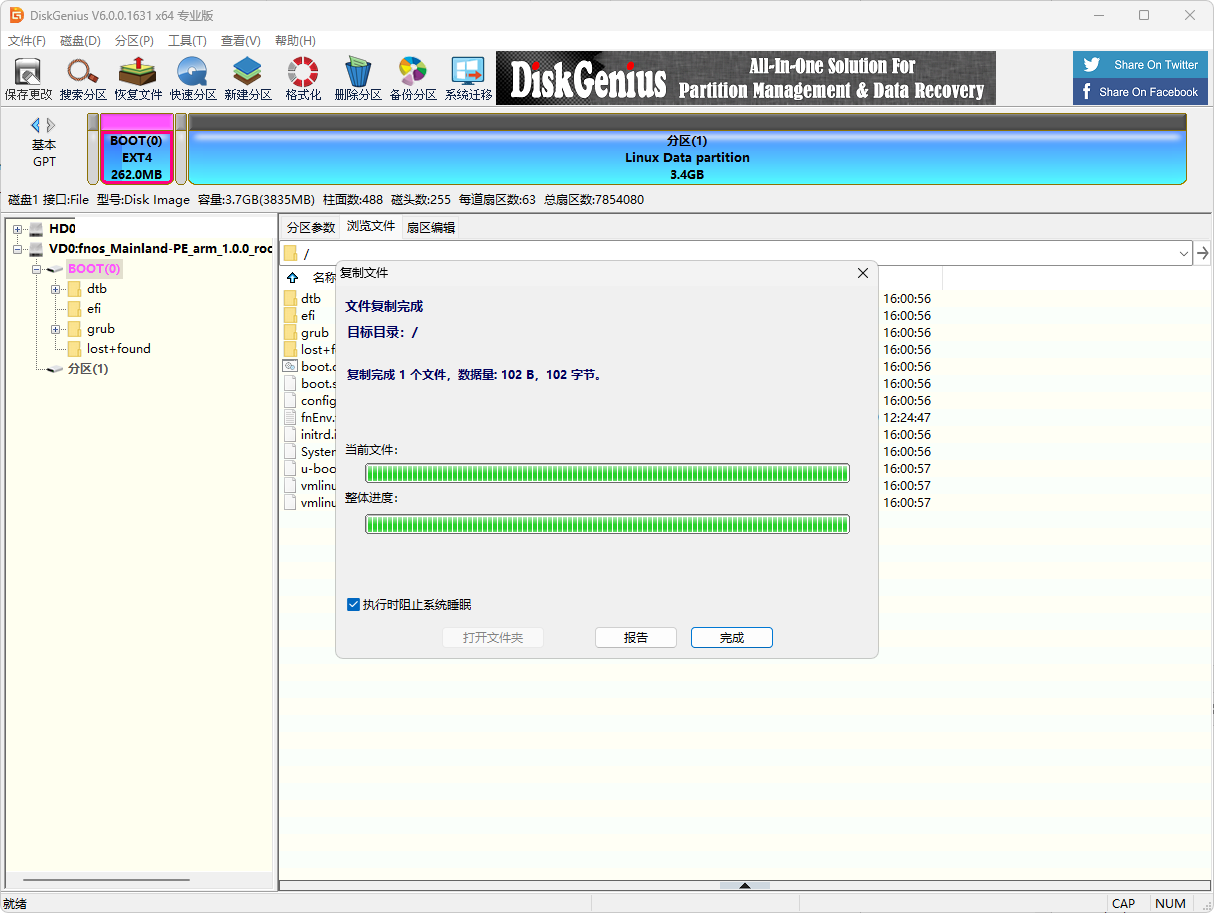This screenshot has width=1214, height=913.
Task: Open the 磁盘(D) menu
Action: [80, 41]
